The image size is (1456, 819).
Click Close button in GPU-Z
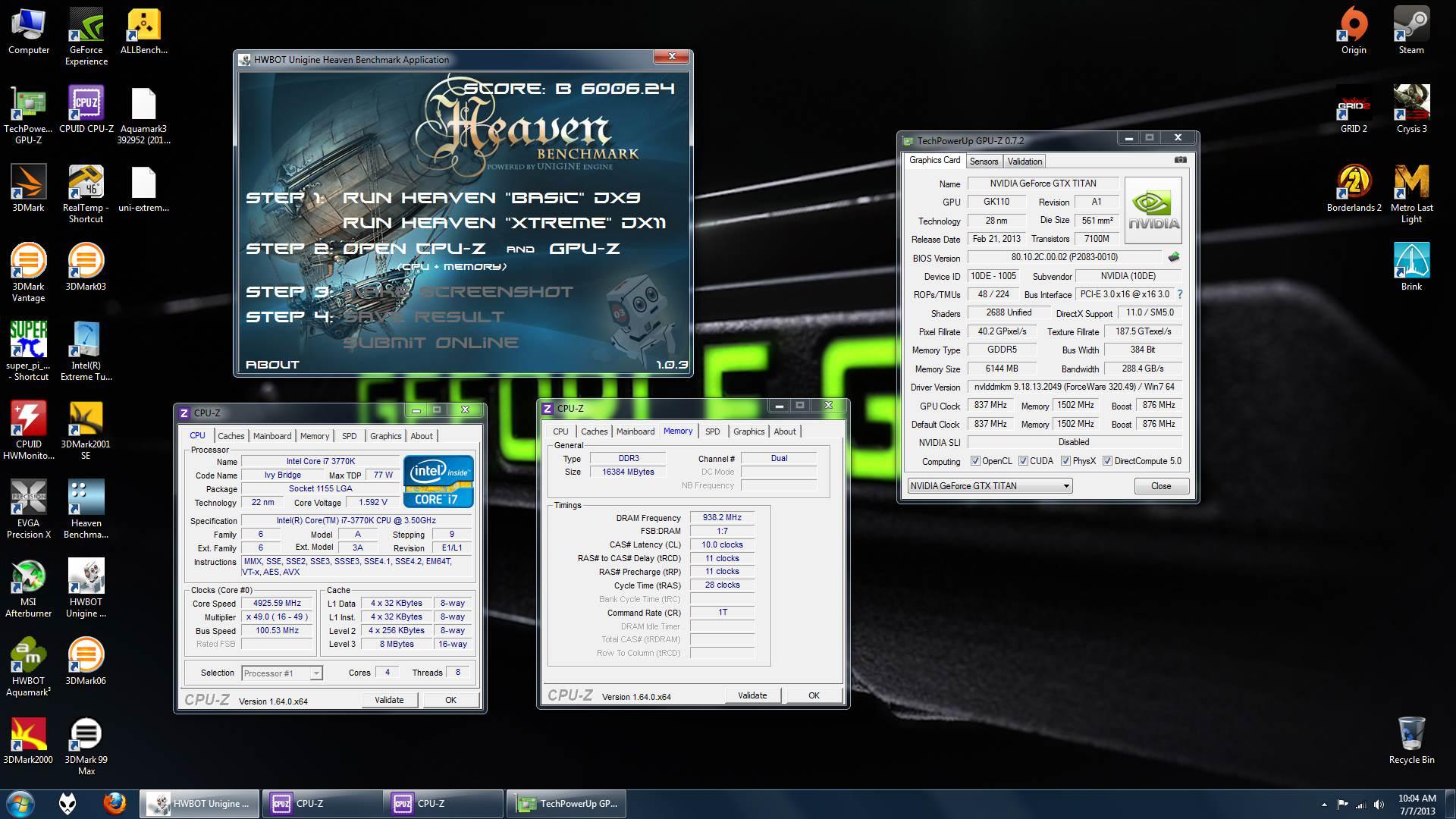[1161, 486]
